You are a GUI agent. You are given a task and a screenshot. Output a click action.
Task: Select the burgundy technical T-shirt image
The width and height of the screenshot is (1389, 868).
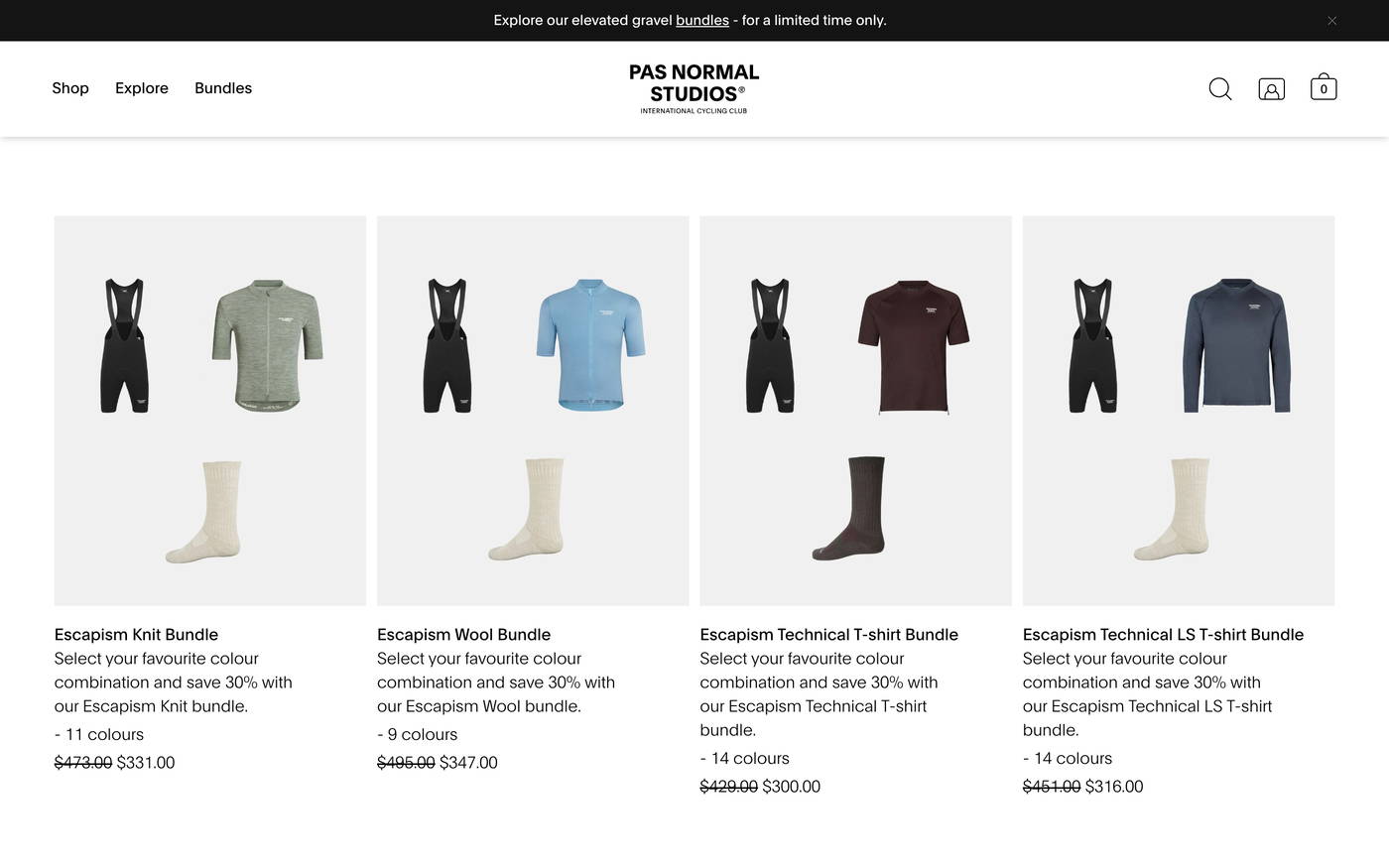pyautogui.click(x=914, y=347)
